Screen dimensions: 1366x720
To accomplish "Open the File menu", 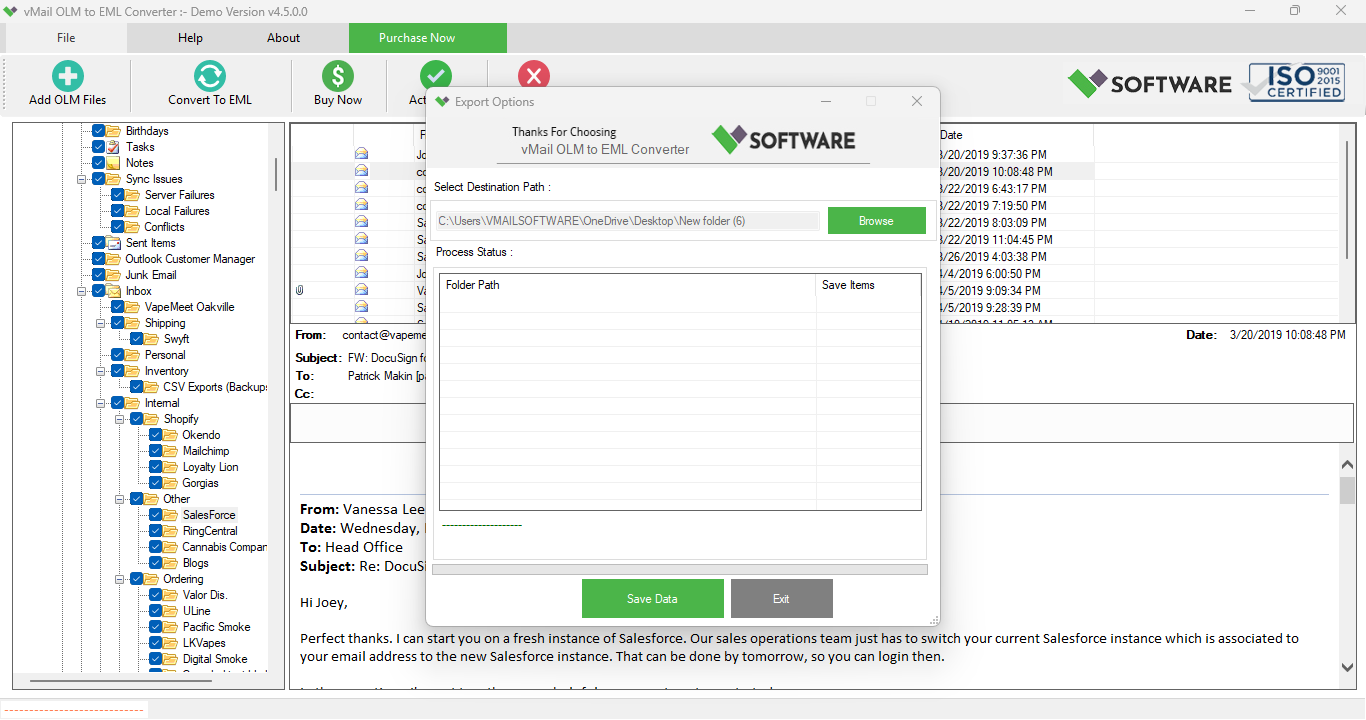I will tap(64, 37).
